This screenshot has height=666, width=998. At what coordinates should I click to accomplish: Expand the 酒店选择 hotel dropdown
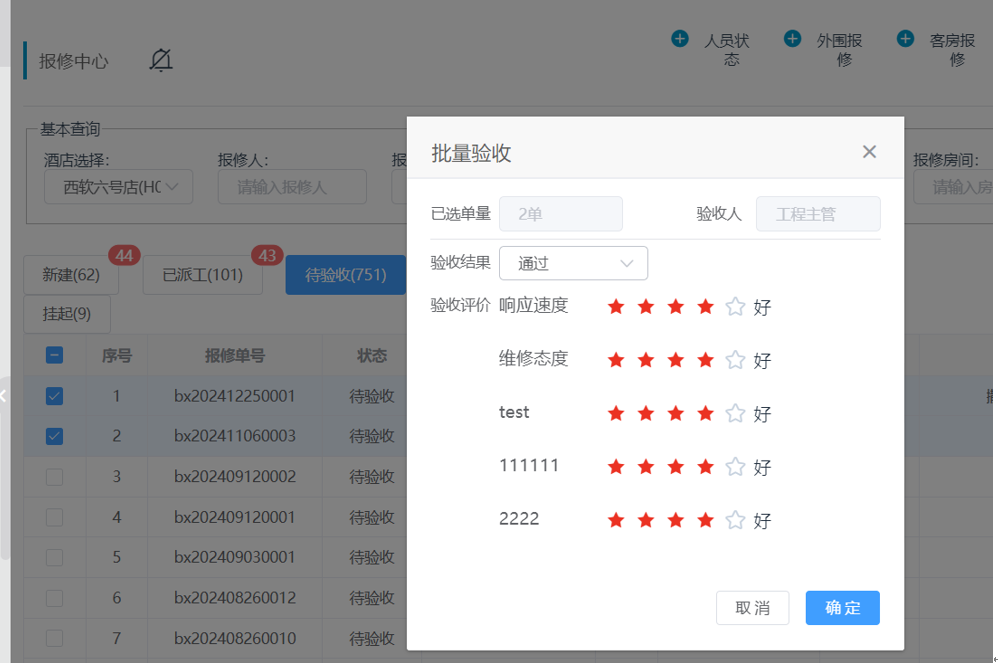click(x=118, y=187)
